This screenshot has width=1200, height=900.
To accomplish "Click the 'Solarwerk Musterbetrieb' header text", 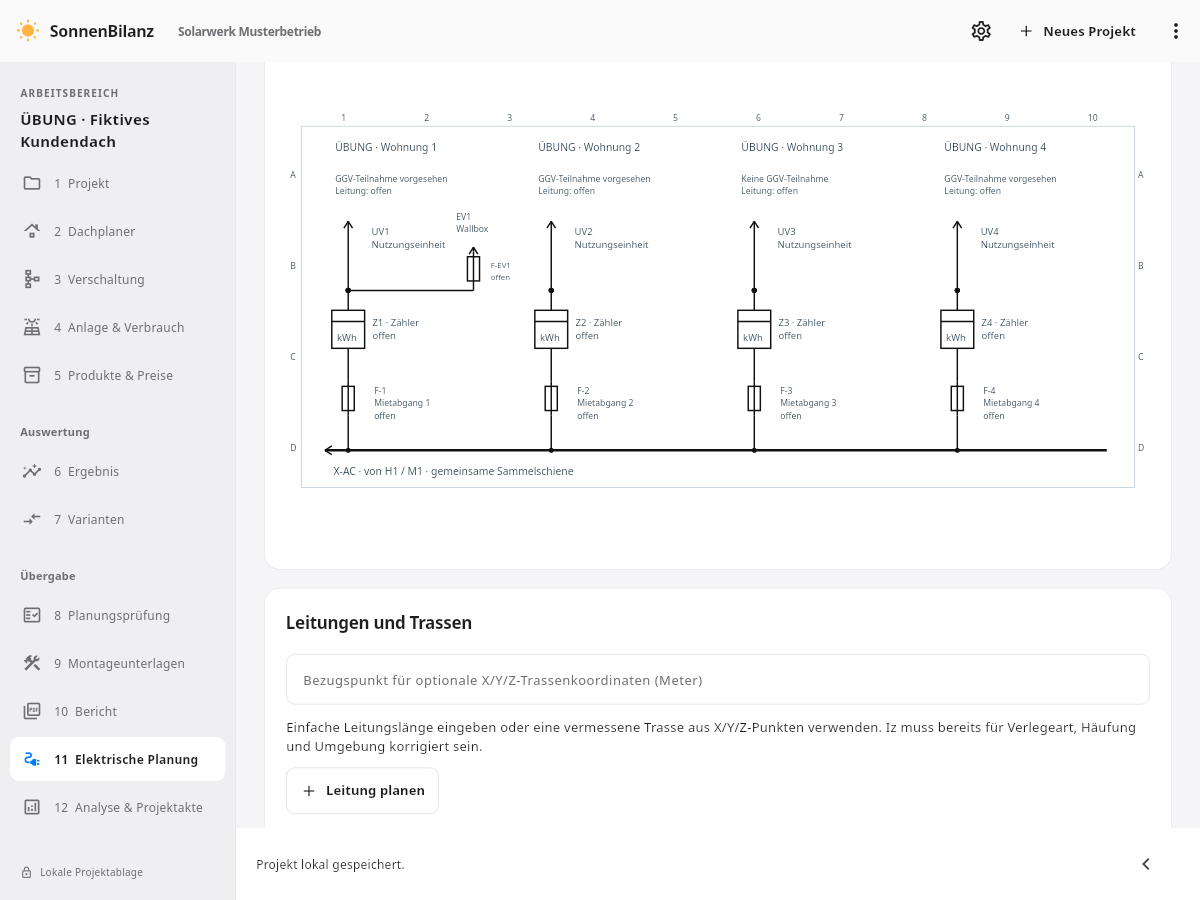I will pos(249,31).
